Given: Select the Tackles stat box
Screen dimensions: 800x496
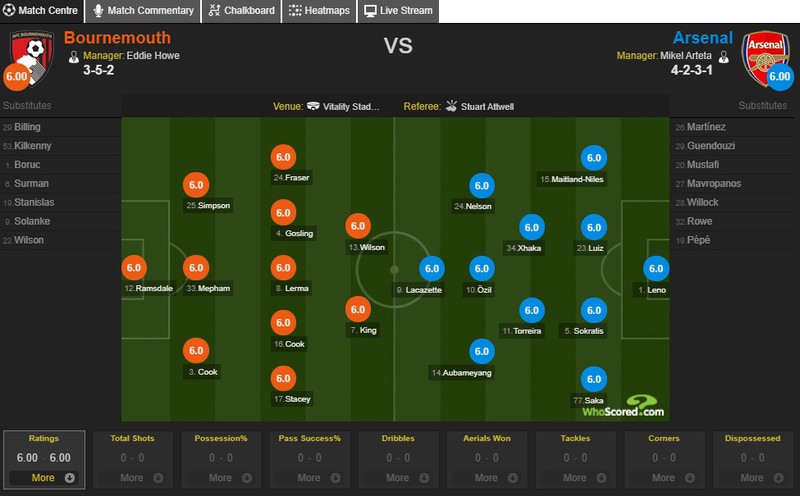Looking at the screenshot, I should click(576, 460).
